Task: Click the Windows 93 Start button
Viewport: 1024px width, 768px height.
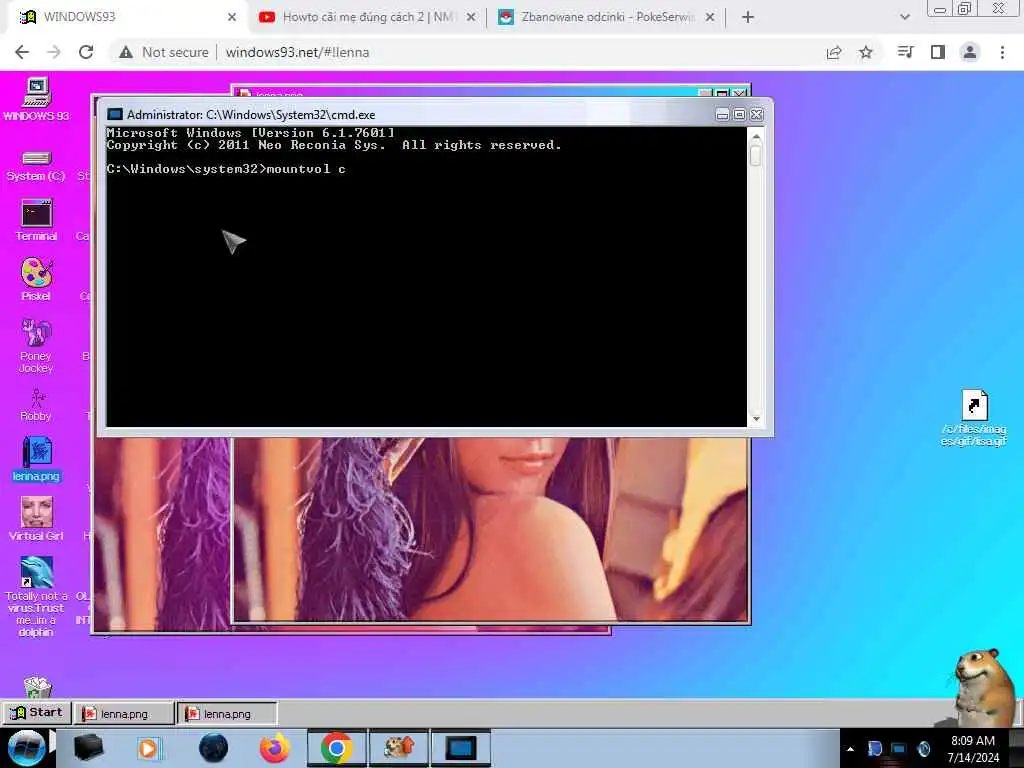Action: click(x=37, y=712)
